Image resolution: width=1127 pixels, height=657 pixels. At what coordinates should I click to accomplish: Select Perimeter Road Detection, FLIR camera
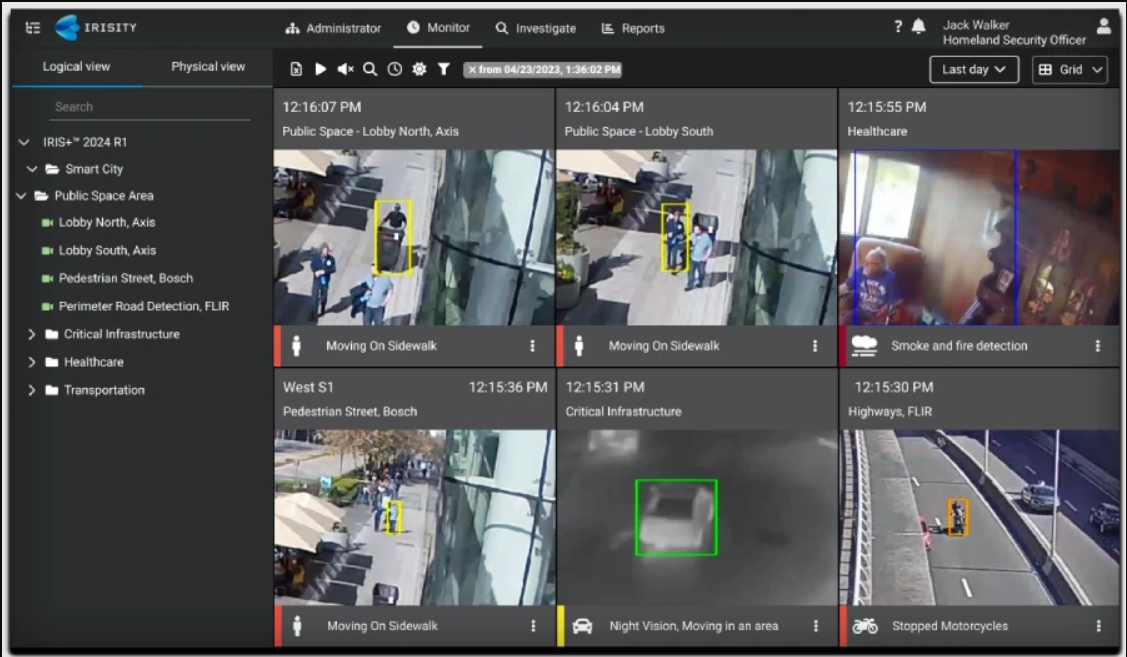(x=144, y=306)
